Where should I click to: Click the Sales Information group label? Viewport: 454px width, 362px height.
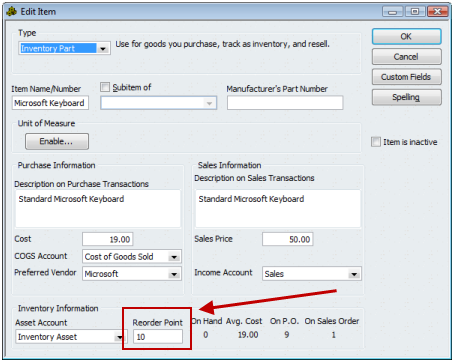point(229,165)
